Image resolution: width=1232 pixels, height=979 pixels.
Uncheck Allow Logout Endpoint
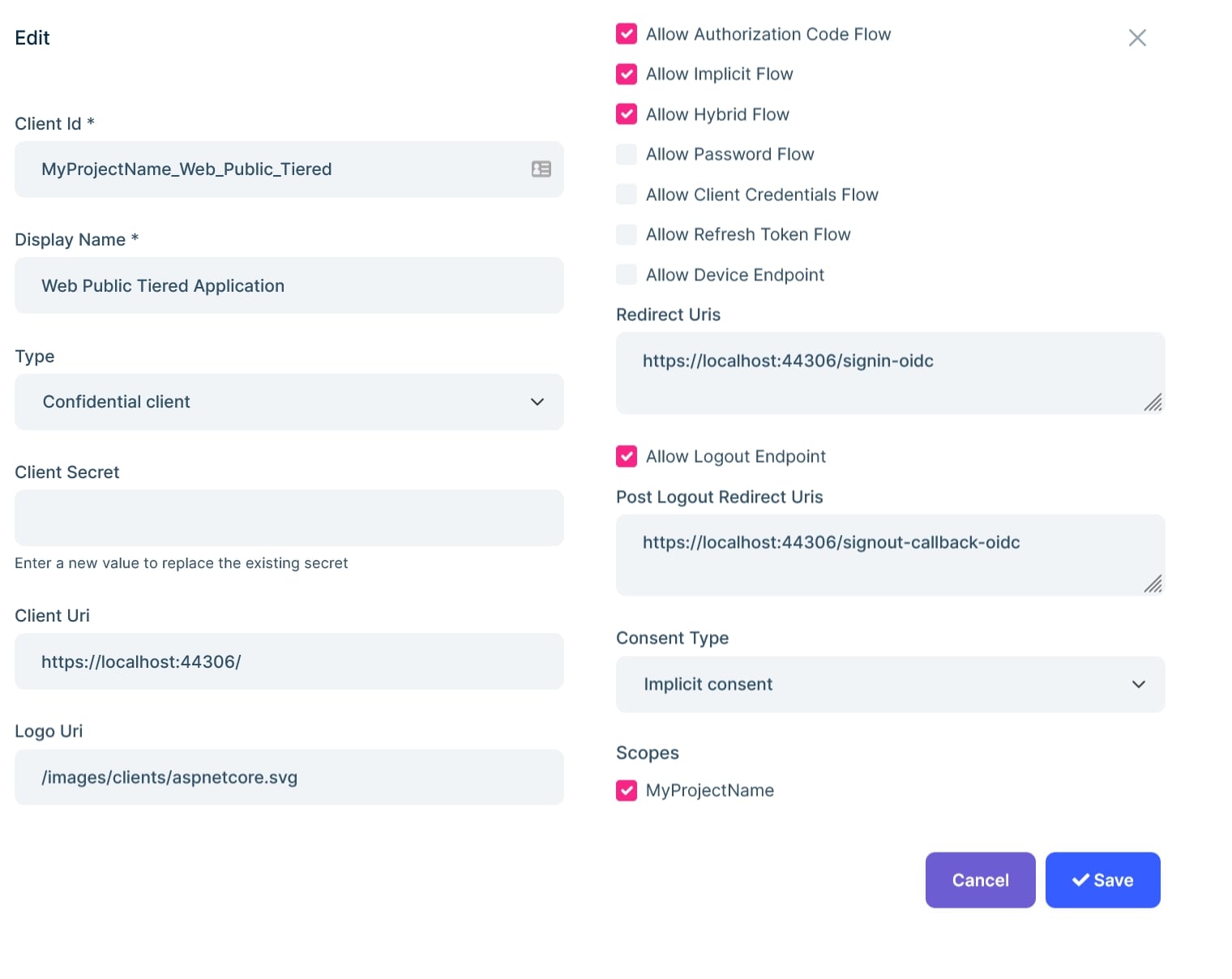[x=627, y=456]
